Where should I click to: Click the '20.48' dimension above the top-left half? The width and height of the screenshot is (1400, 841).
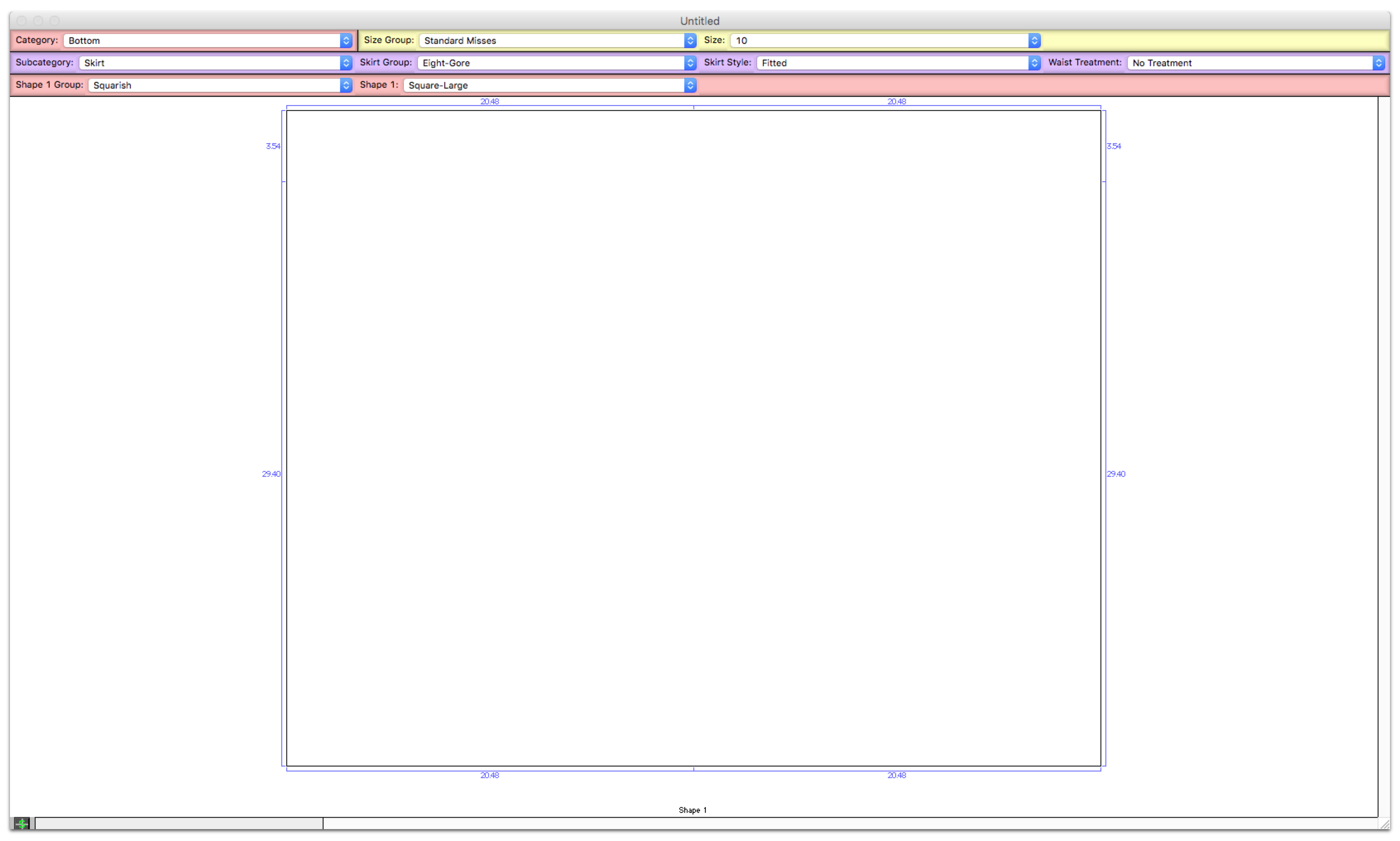[489, 102]
